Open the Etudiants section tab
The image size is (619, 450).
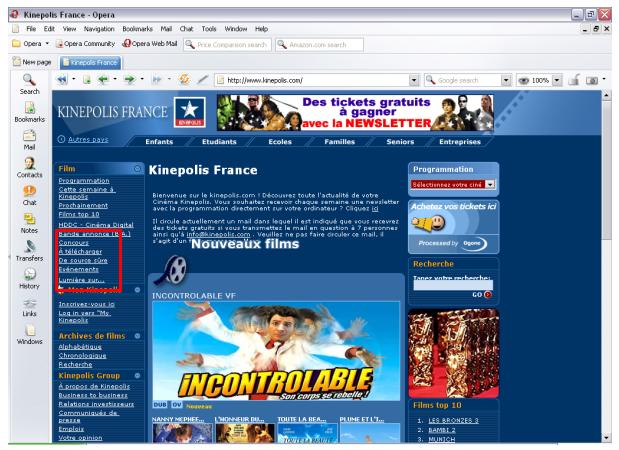219,142
